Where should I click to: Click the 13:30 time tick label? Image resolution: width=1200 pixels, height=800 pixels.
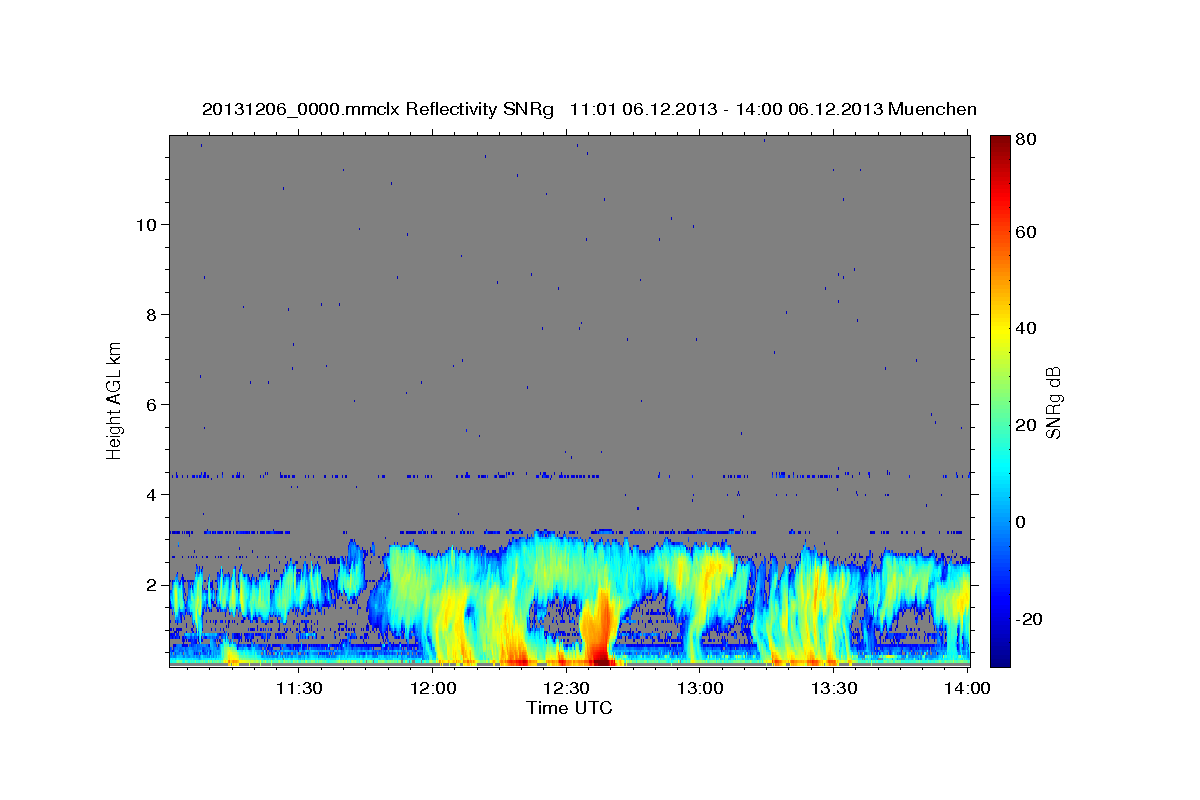point(834,688)
